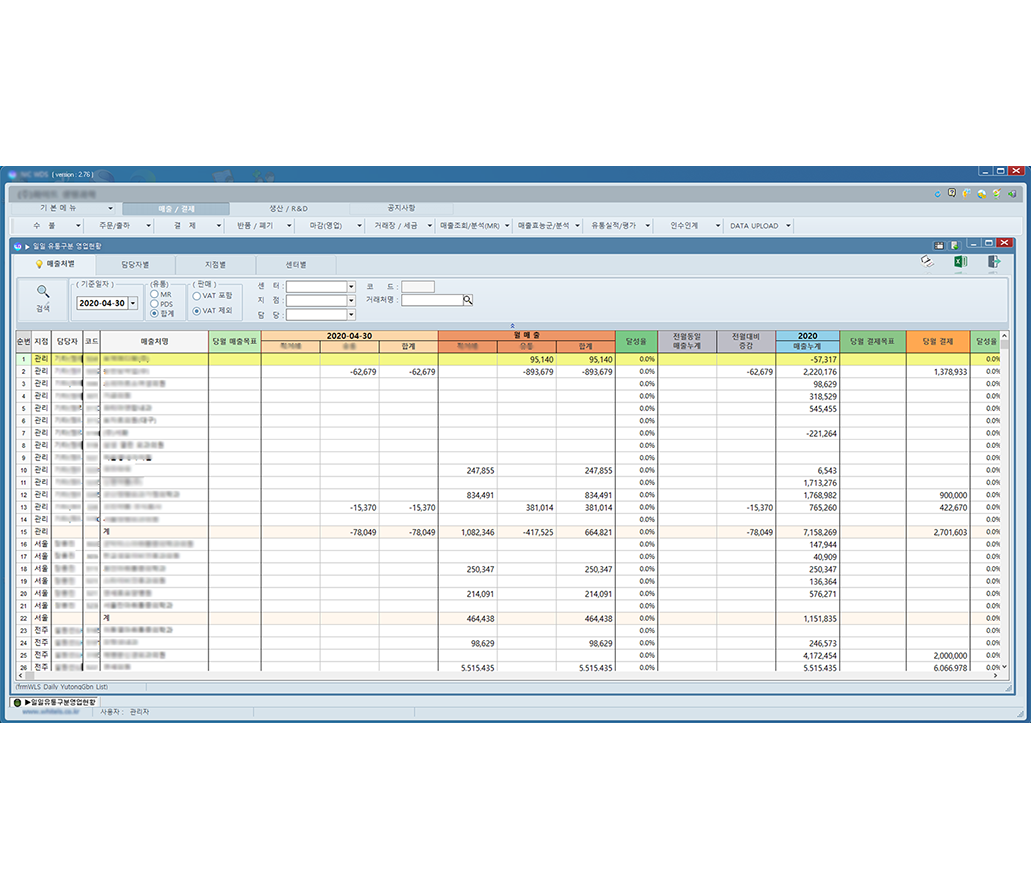Open the 생산 / R&D menu tab
The image size is (1031, 889).
click(288, 208)
